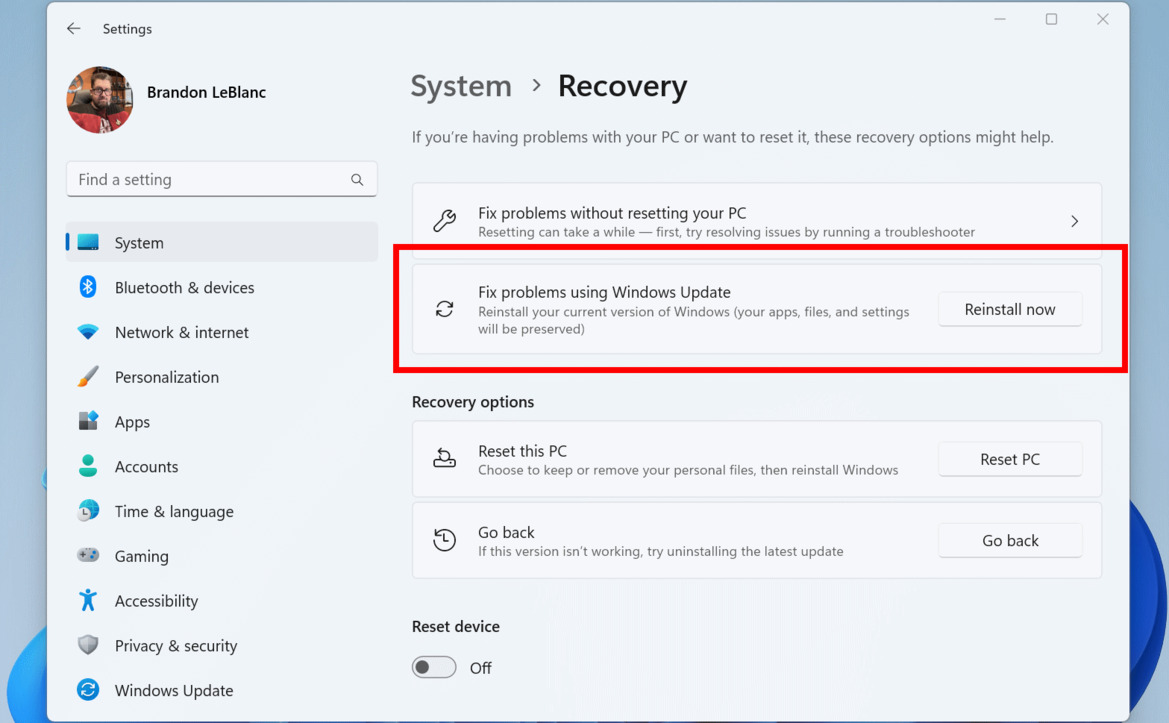Image resolution: width=1169 pixels, height=723 pixels.
Task: Open Windows Update in the sidebar
Action: tap(221, 690)
